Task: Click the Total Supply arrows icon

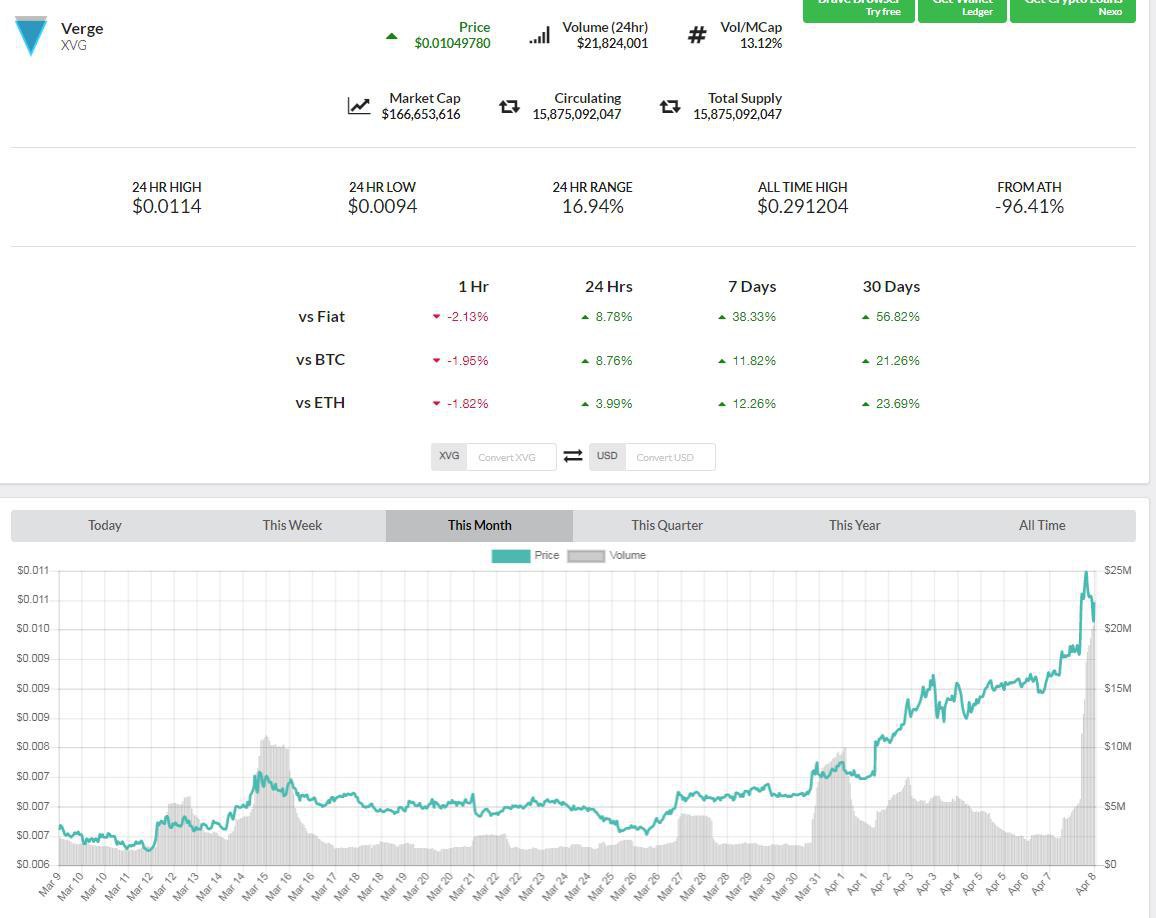Action: (x=670, y=106)
